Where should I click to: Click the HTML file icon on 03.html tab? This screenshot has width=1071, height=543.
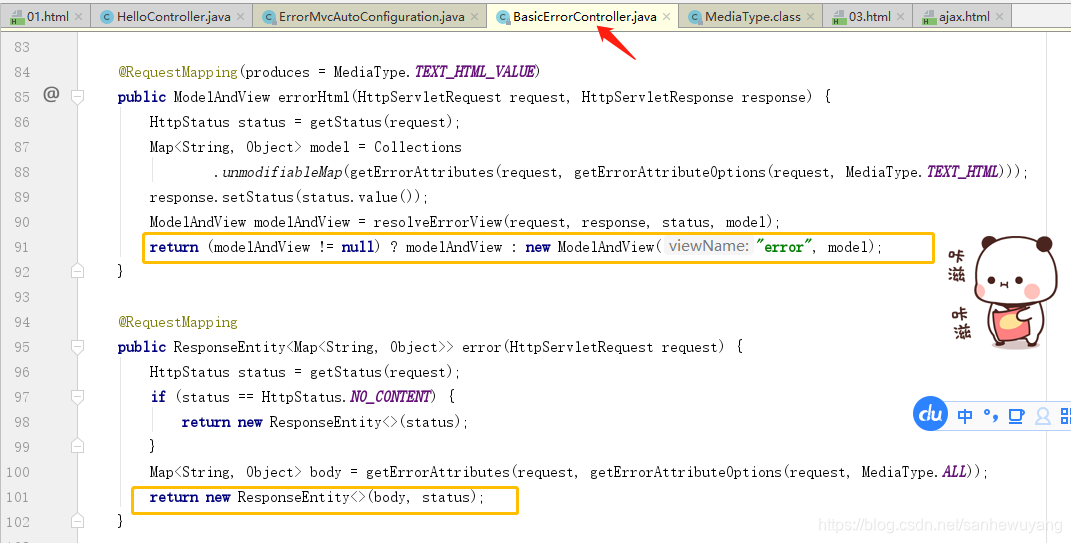coord(839,17)
